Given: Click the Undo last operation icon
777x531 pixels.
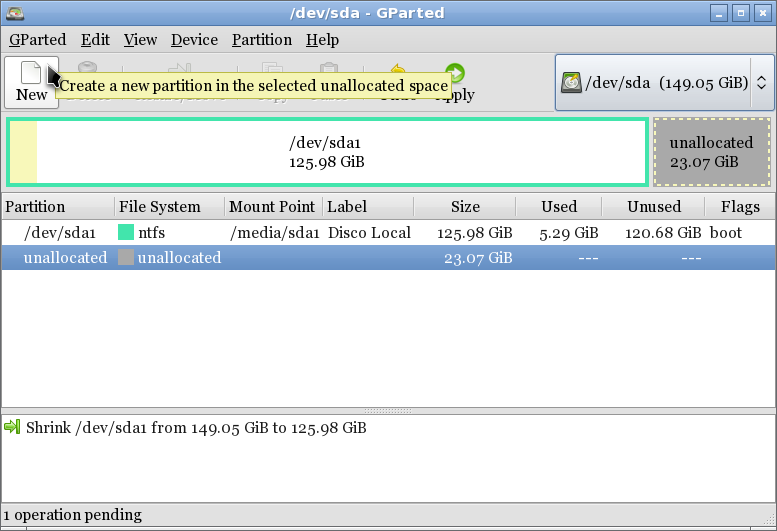Looking at the screenshot, I should click(x=397, y=75).
